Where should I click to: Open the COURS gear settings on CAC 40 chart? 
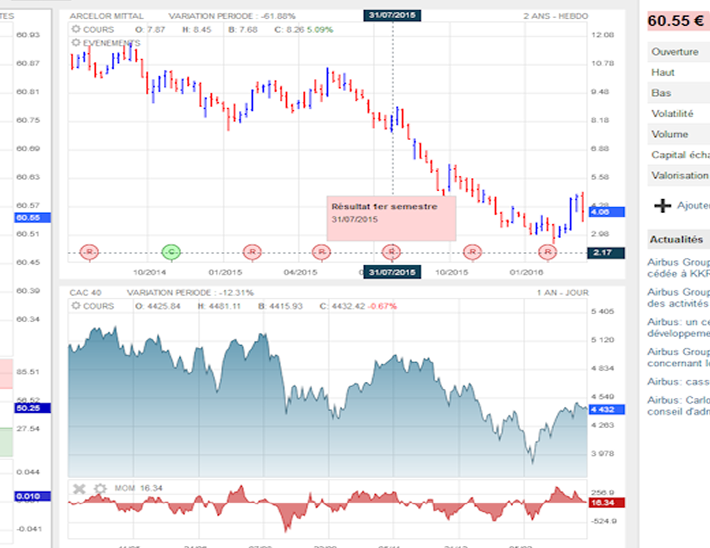76,306
